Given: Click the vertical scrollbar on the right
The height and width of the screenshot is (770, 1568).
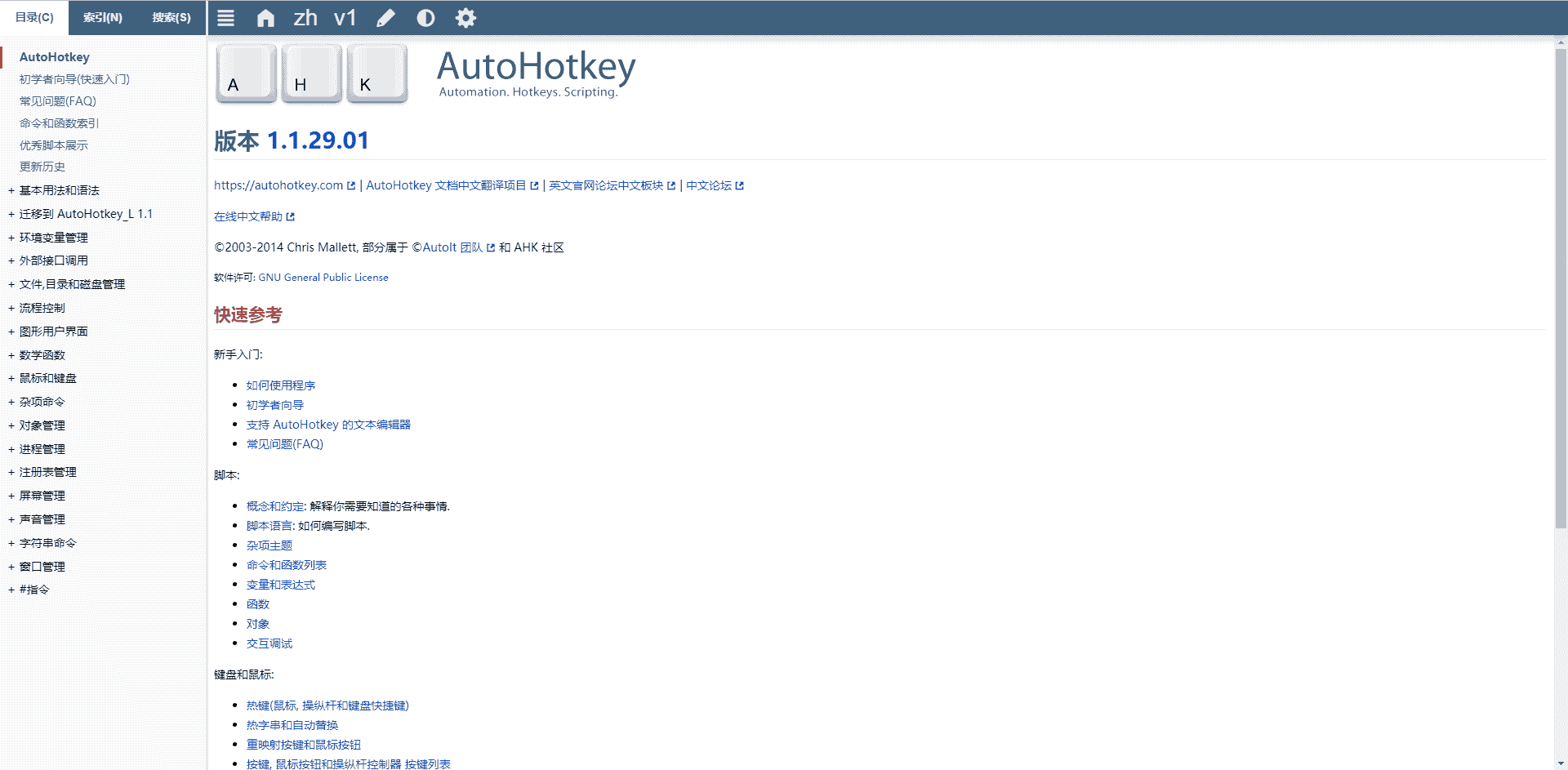Looking at the screenshot, I should point(1560,286).
